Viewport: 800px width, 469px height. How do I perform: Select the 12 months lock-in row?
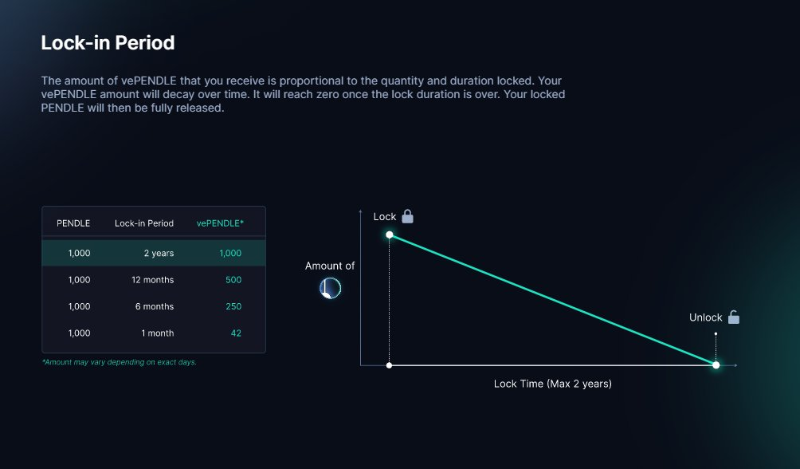coord(154,280)
